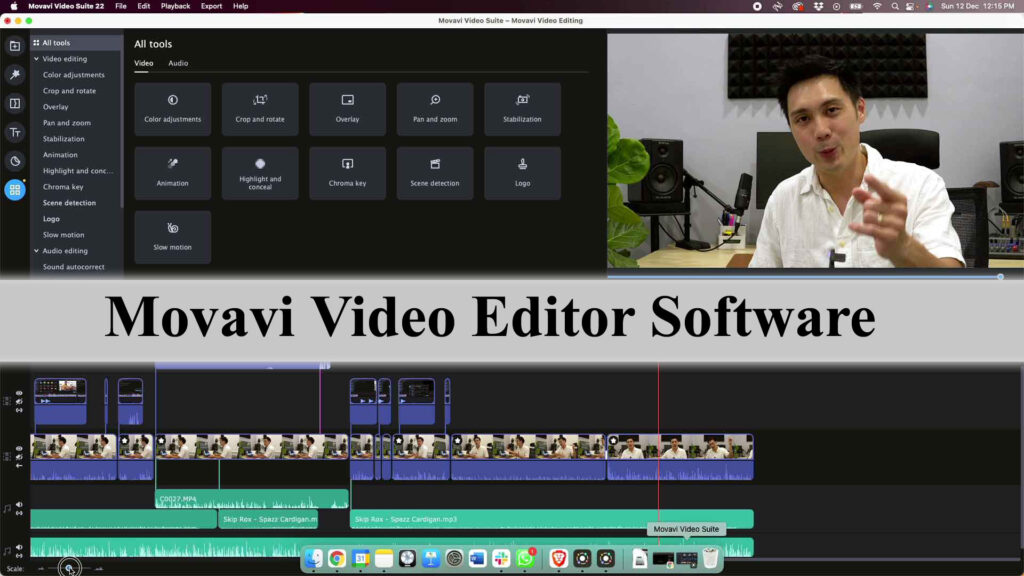Open the Playback menu
This screenshot has height=576, width=1024.
click(x=175, y=6)
